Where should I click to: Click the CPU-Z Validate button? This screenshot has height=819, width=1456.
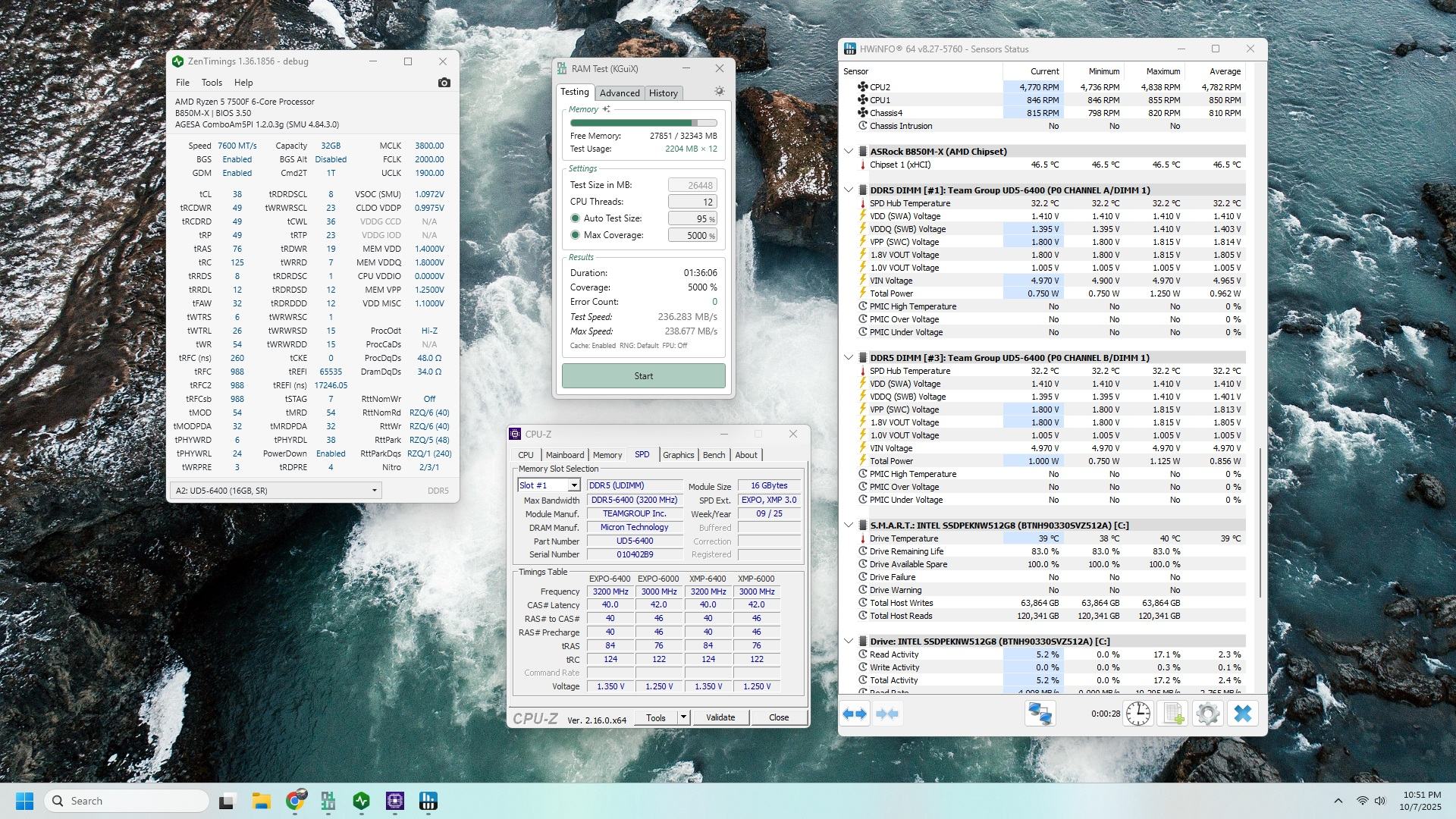[x=720, y=717]
